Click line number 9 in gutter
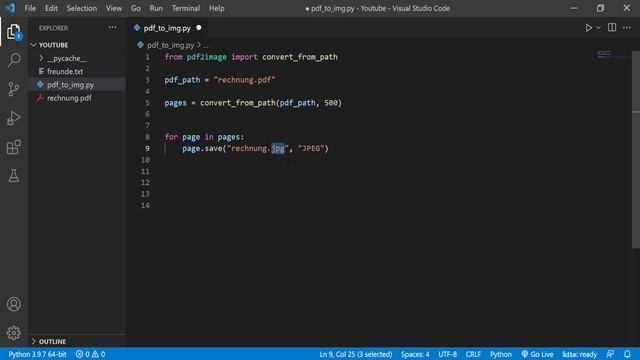The image size is (640, 360). click(147, 148)
